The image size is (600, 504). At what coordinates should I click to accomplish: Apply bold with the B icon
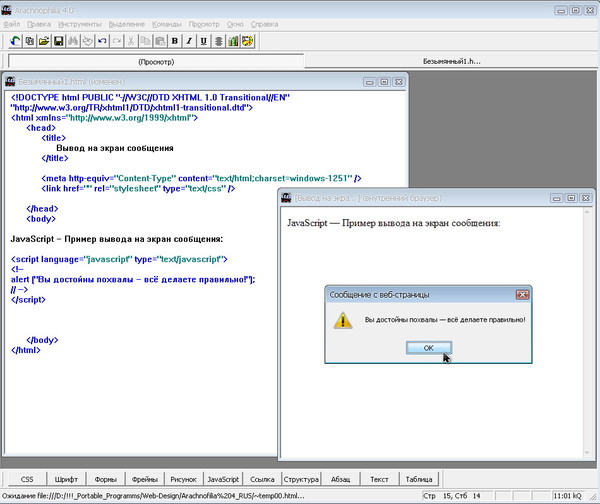click(x=175, y=41)
